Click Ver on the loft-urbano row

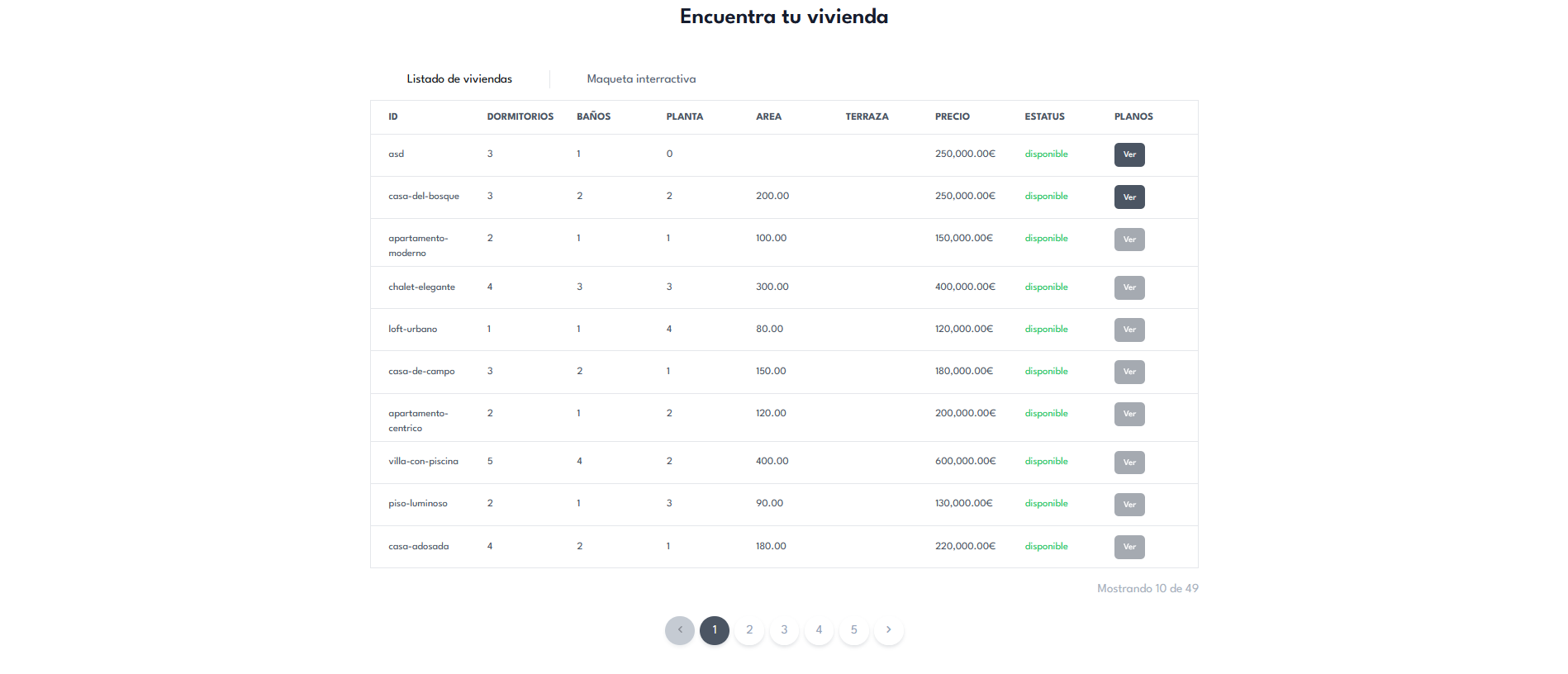[1128, 330]
